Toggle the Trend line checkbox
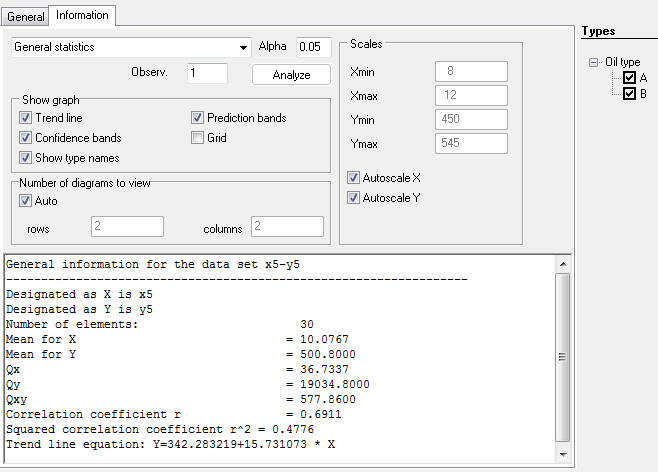Image resolution: width=658 pixels, height=472 pixels. [x=26, y=118]
